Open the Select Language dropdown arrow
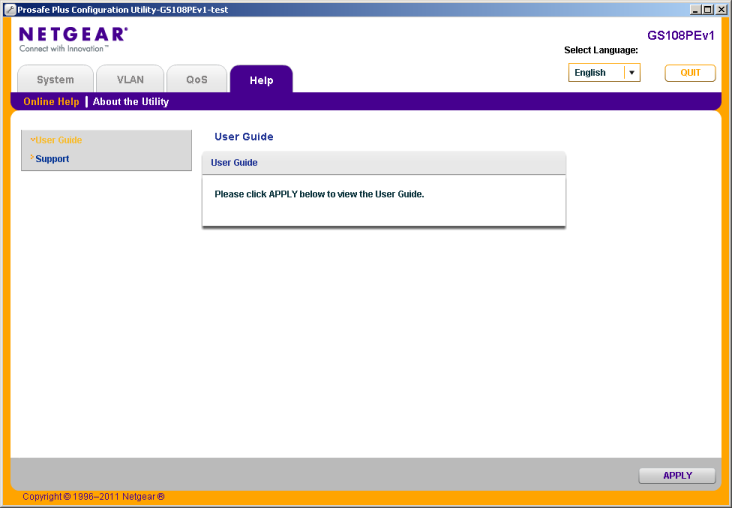This screenshot has height=508, width=732. pyautogui.click(x=632, y=72)
